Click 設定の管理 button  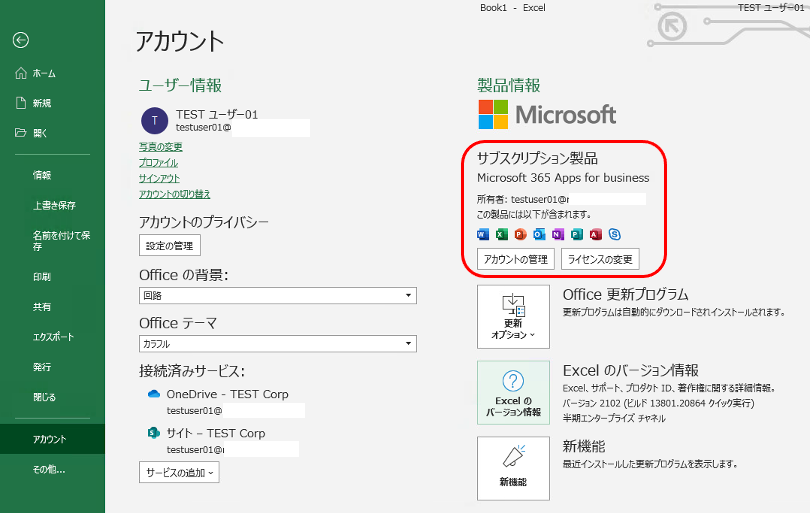[x=169, y=245]
